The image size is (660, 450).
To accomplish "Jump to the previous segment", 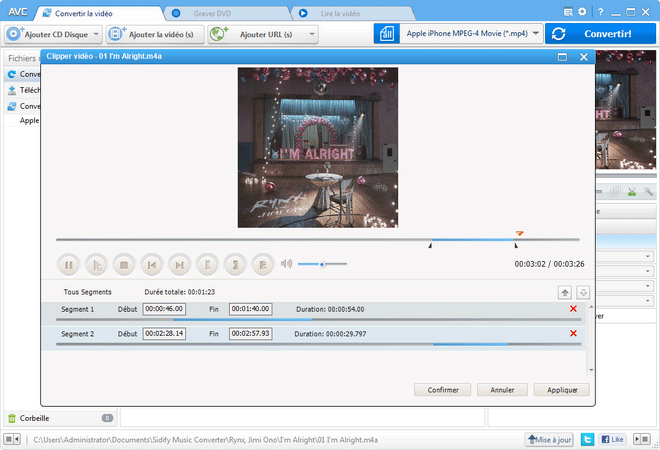I will (151, 265).
